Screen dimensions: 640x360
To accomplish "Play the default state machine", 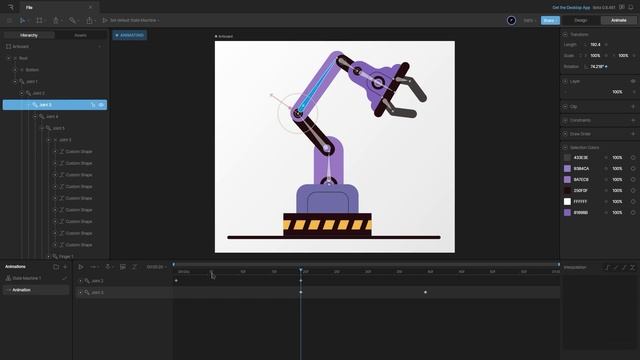I will click(105, 20).
